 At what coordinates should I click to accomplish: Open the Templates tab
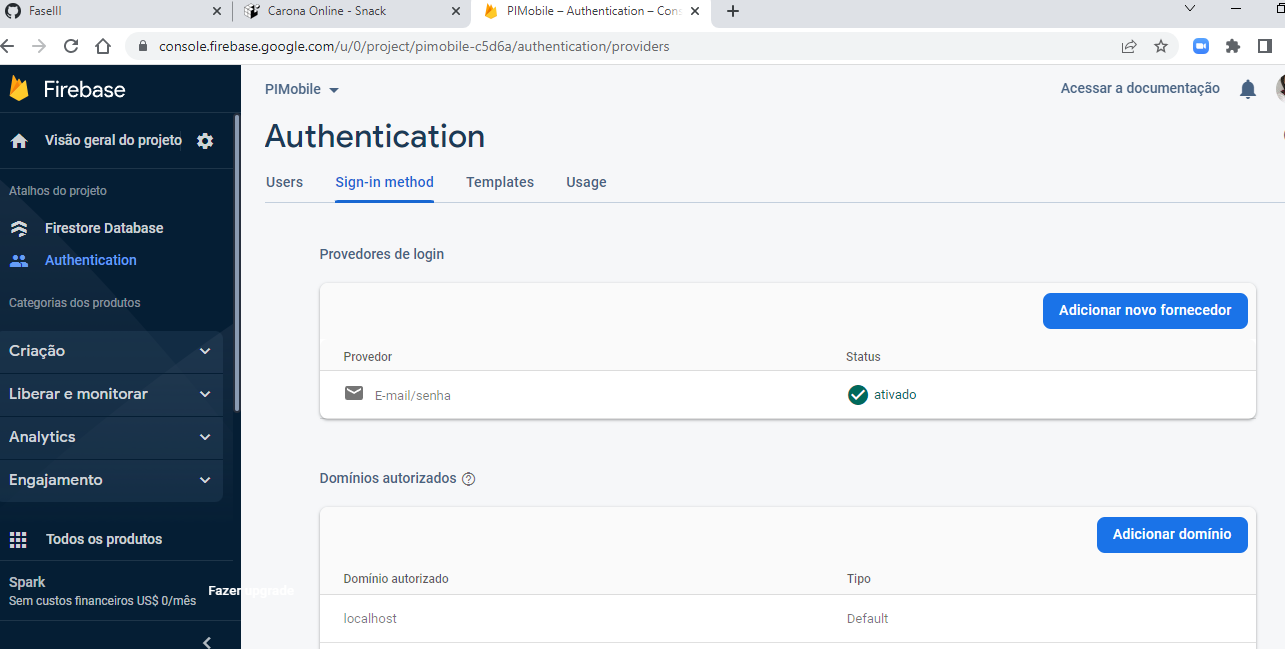(499, 182)
